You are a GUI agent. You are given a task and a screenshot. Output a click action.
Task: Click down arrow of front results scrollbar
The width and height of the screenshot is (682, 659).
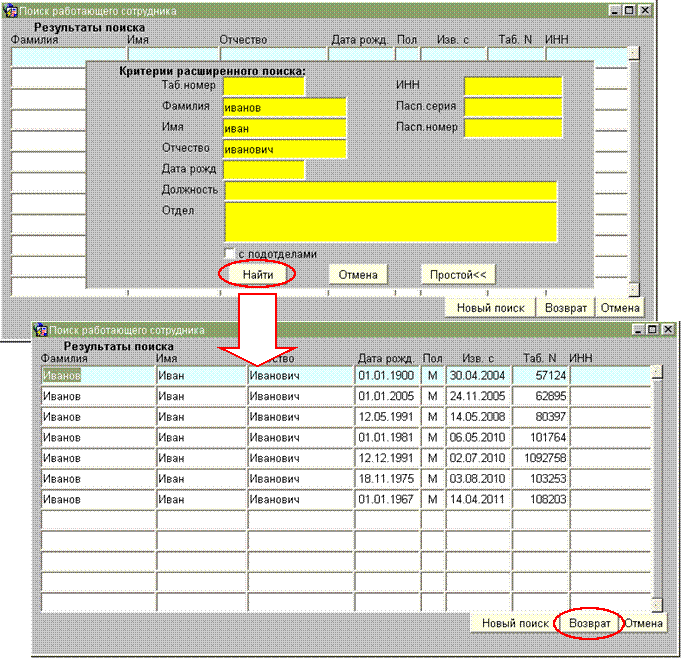(657, 605)
